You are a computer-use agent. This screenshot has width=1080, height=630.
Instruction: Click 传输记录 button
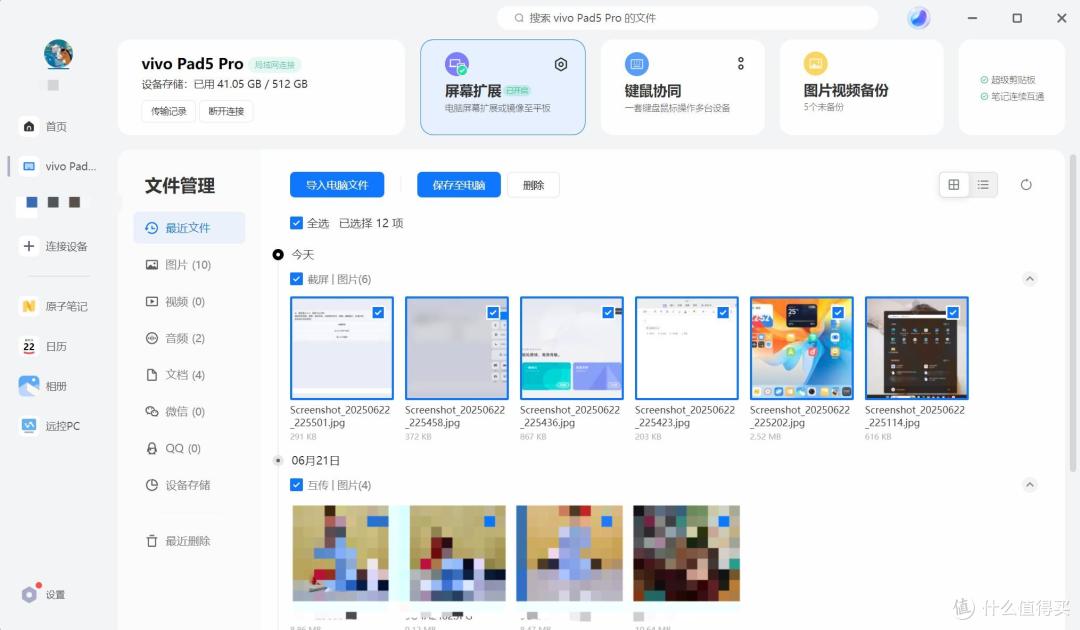(x=169, y=112)
